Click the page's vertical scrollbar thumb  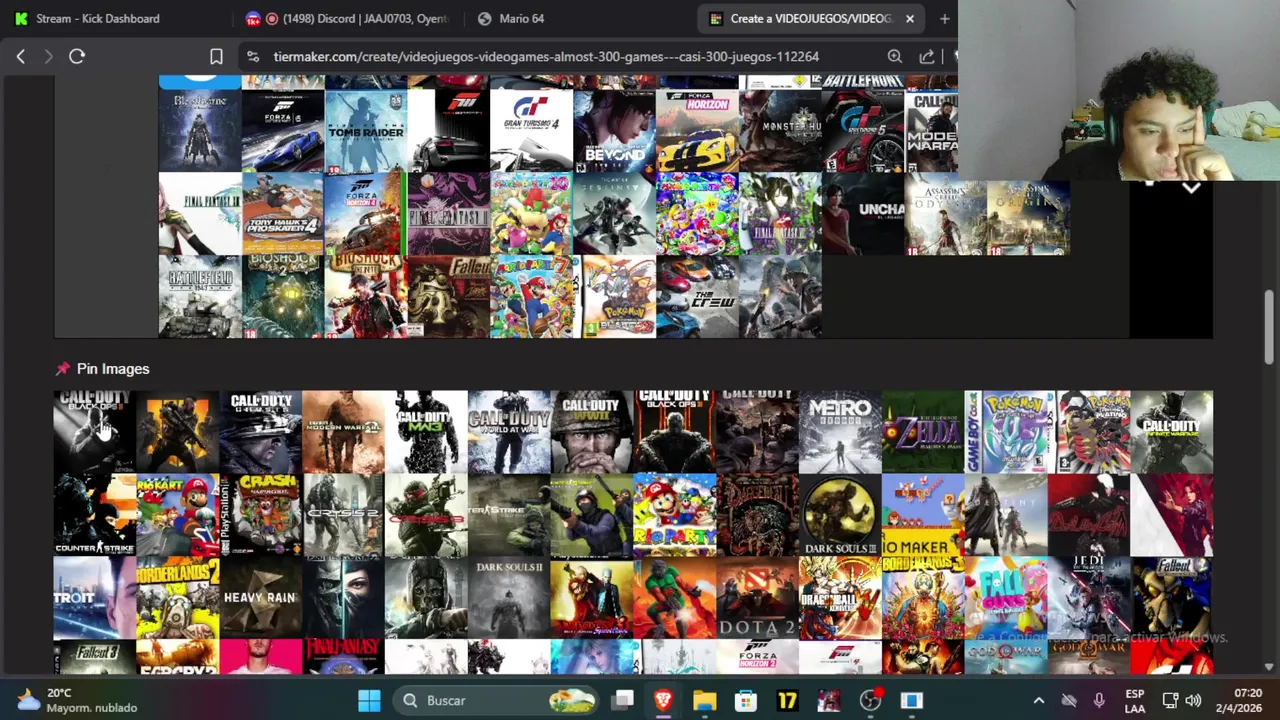click(x=1269, y=328)
